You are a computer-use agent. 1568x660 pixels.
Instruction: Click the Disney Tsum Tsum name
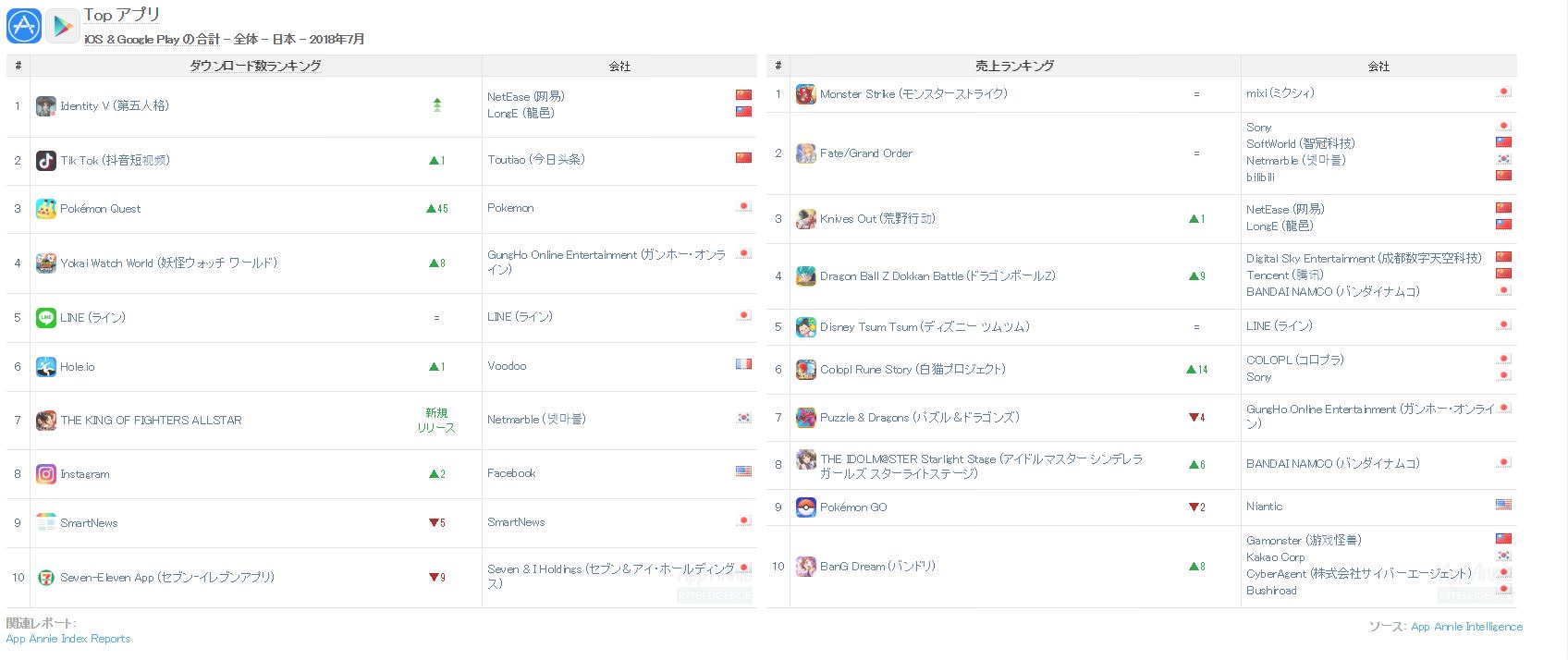click(x=925, y=327)
